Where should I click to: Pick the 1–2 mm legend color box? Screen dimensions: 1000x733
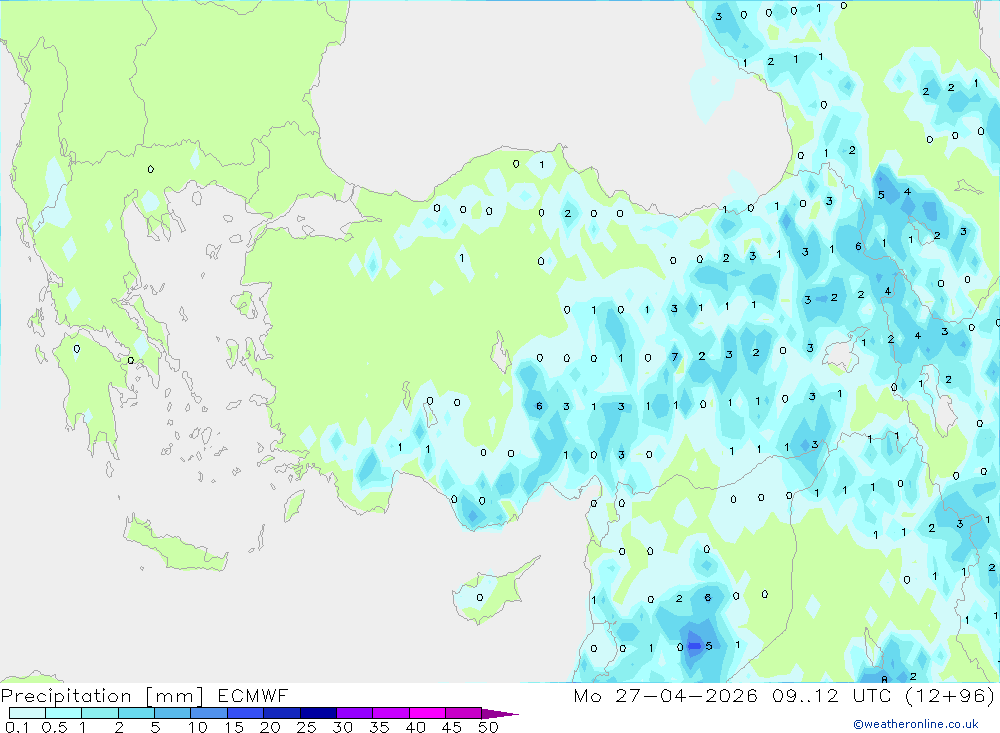tap(100, 713)
